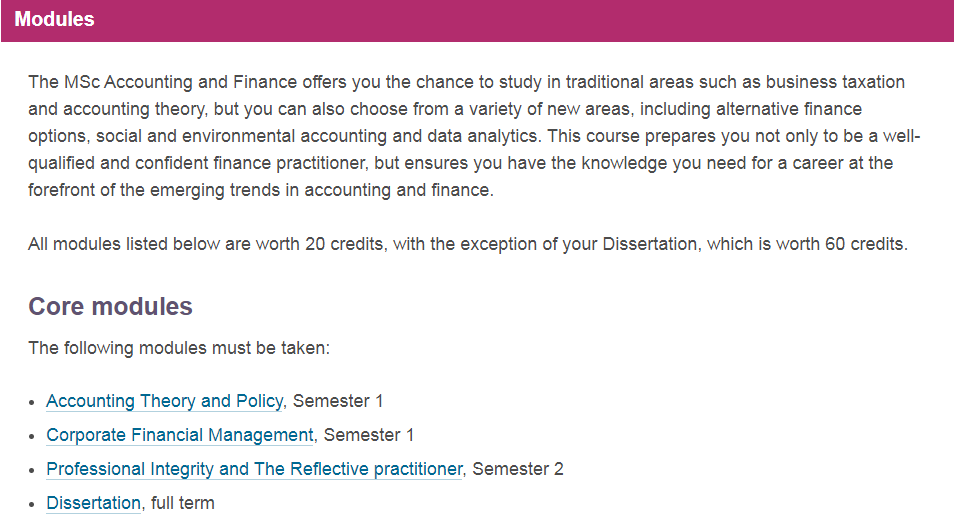This screenshot has width=954, height=531.
Task: Click the bullet before Accounting Theory and Policy
Action: click(x=33, y=402)
